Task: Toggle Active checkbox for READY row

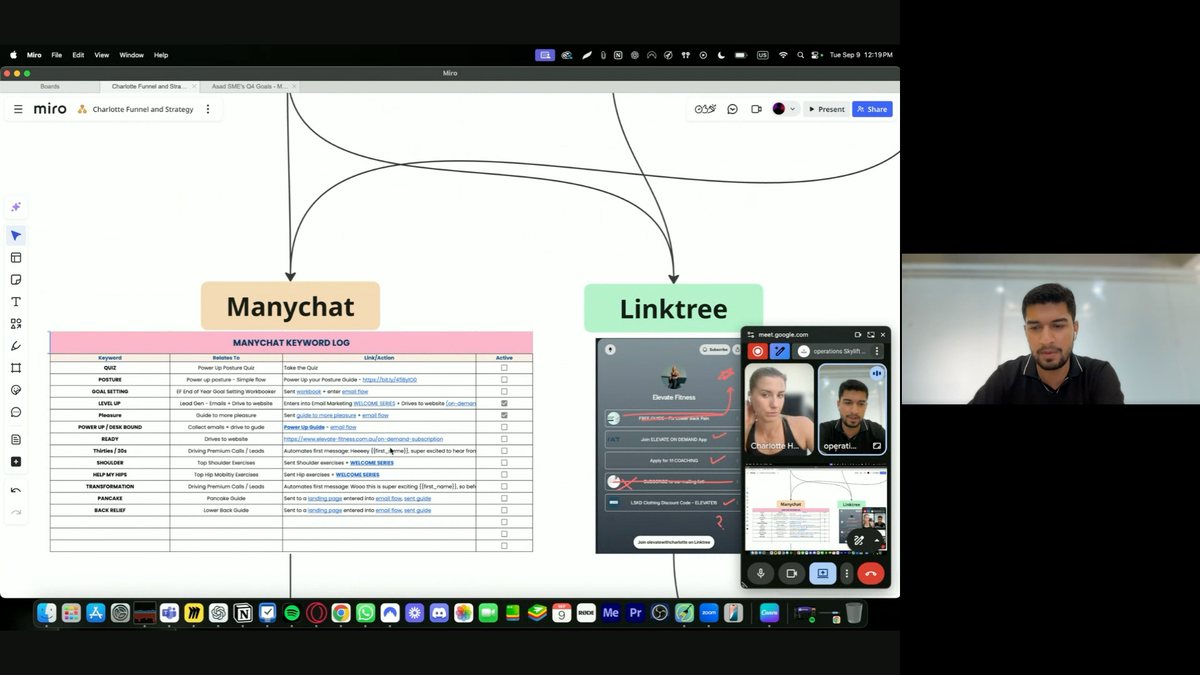Action: (x=504, y=439)
